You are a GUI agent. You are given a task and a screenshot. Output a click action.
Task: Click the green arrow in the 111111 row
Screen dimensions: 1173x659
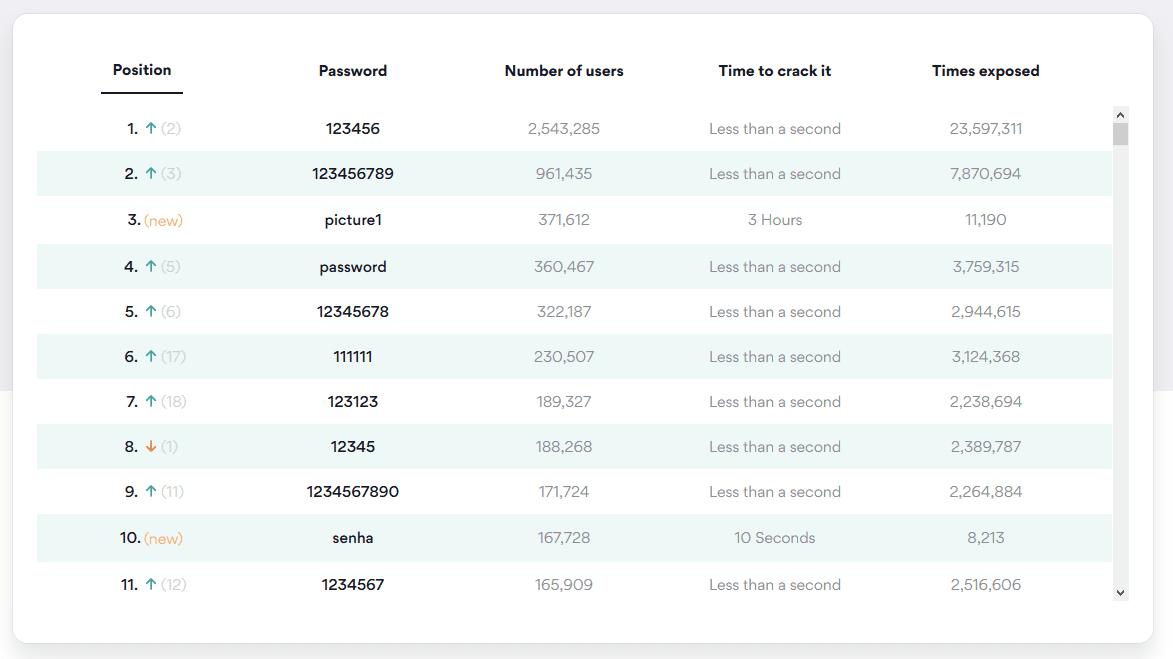click(151, 357)
